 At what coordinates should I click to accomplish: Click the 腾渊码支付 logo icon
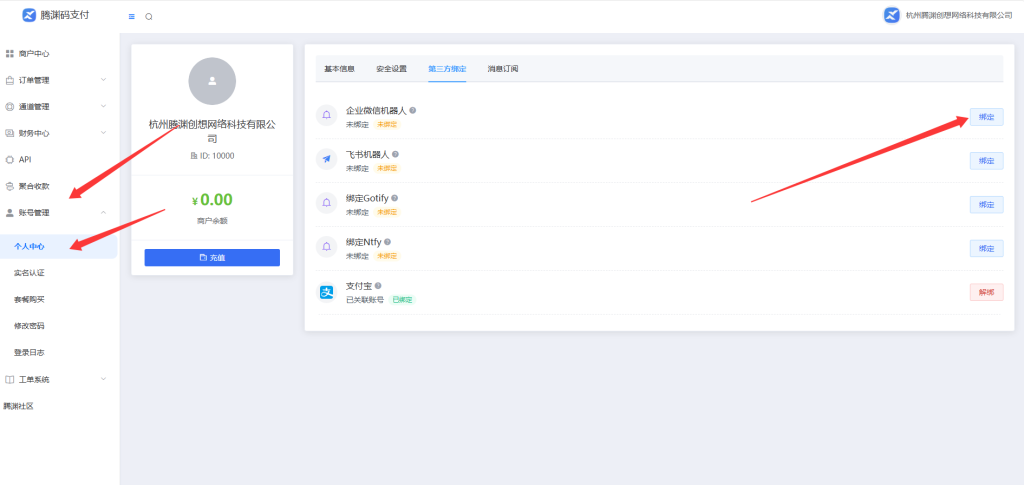[29, 15]
